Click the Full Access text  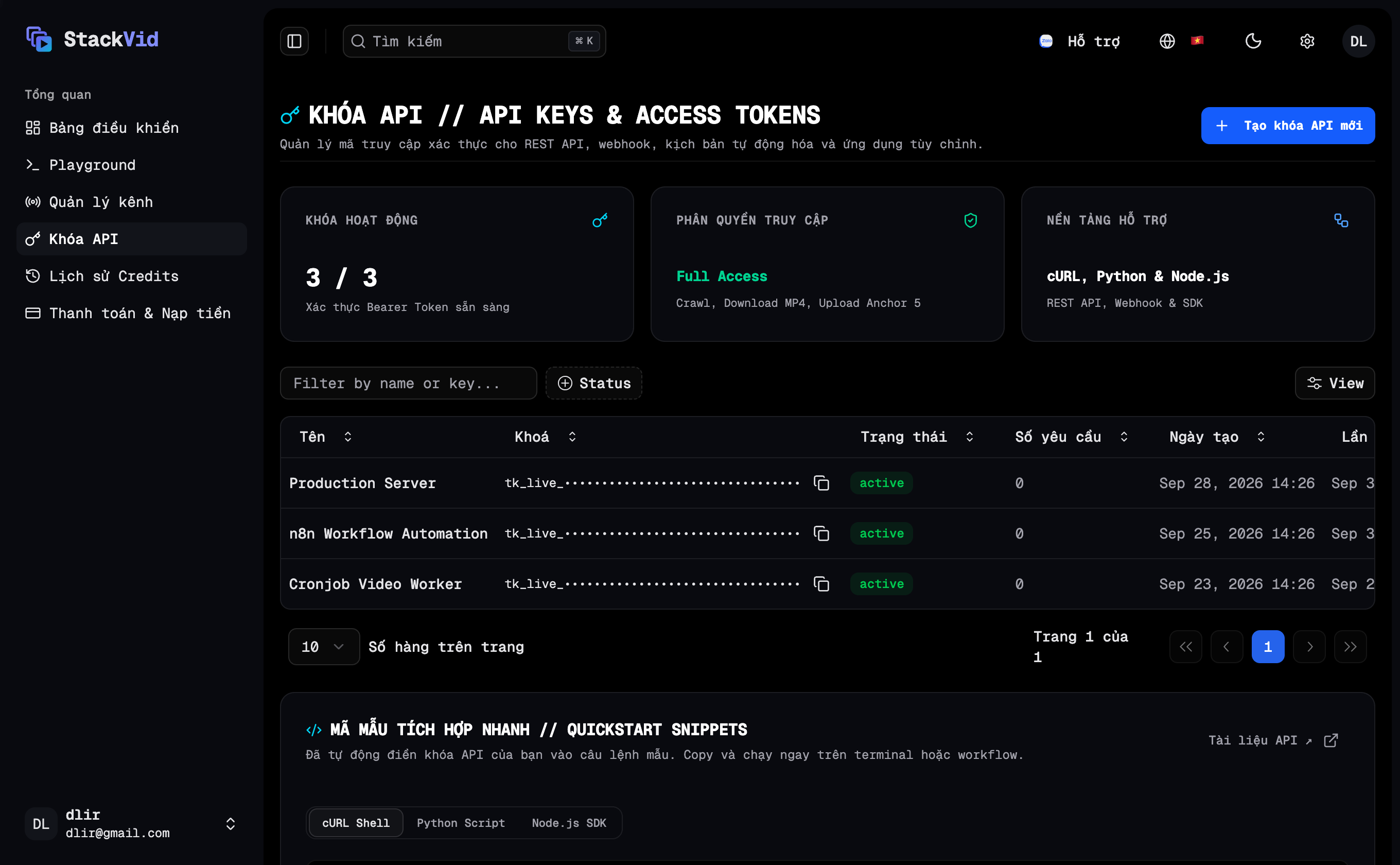click(722, 276)
